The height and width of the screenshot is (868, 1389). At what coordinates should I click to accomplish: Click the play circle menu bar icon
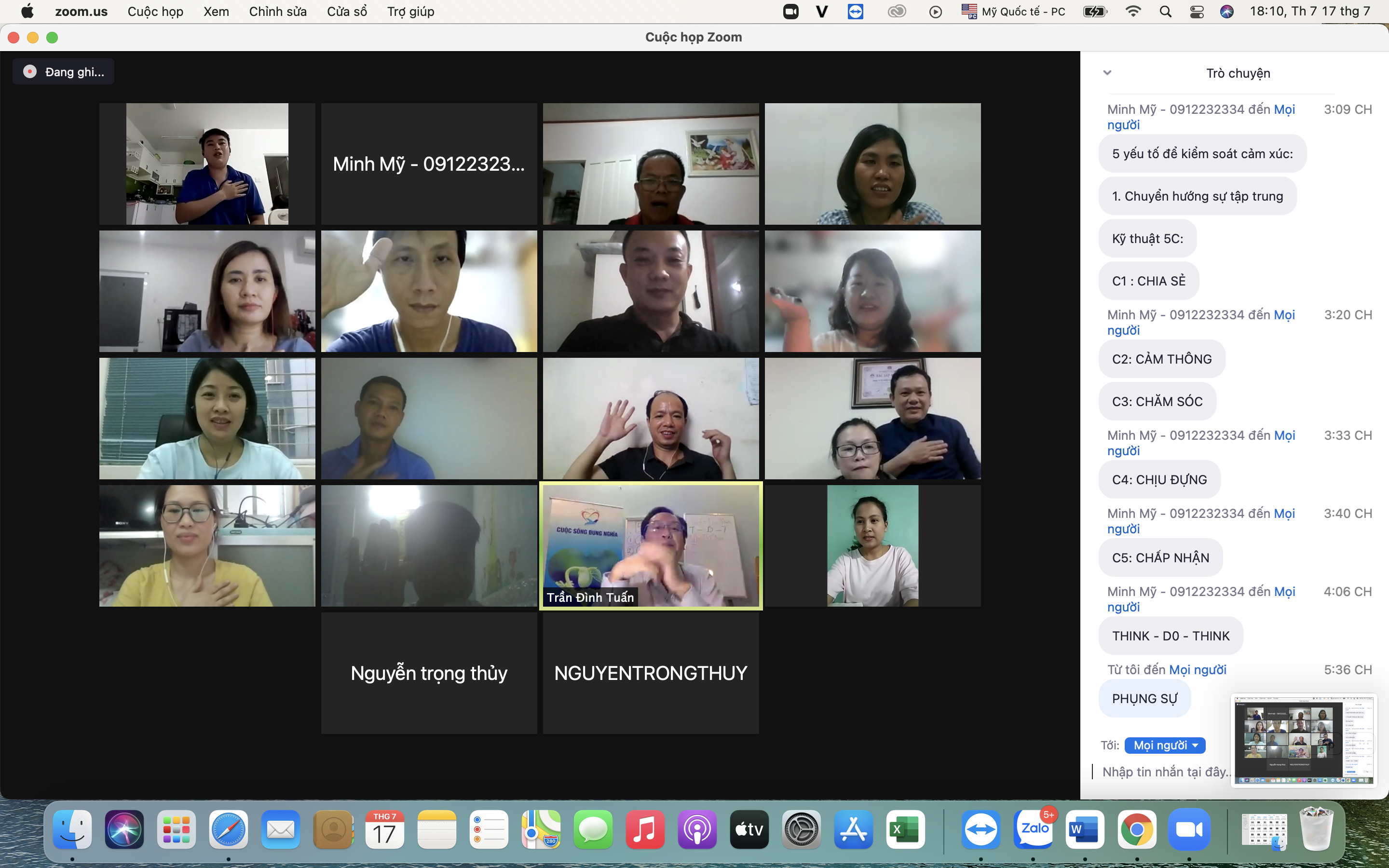coord(936,12)
